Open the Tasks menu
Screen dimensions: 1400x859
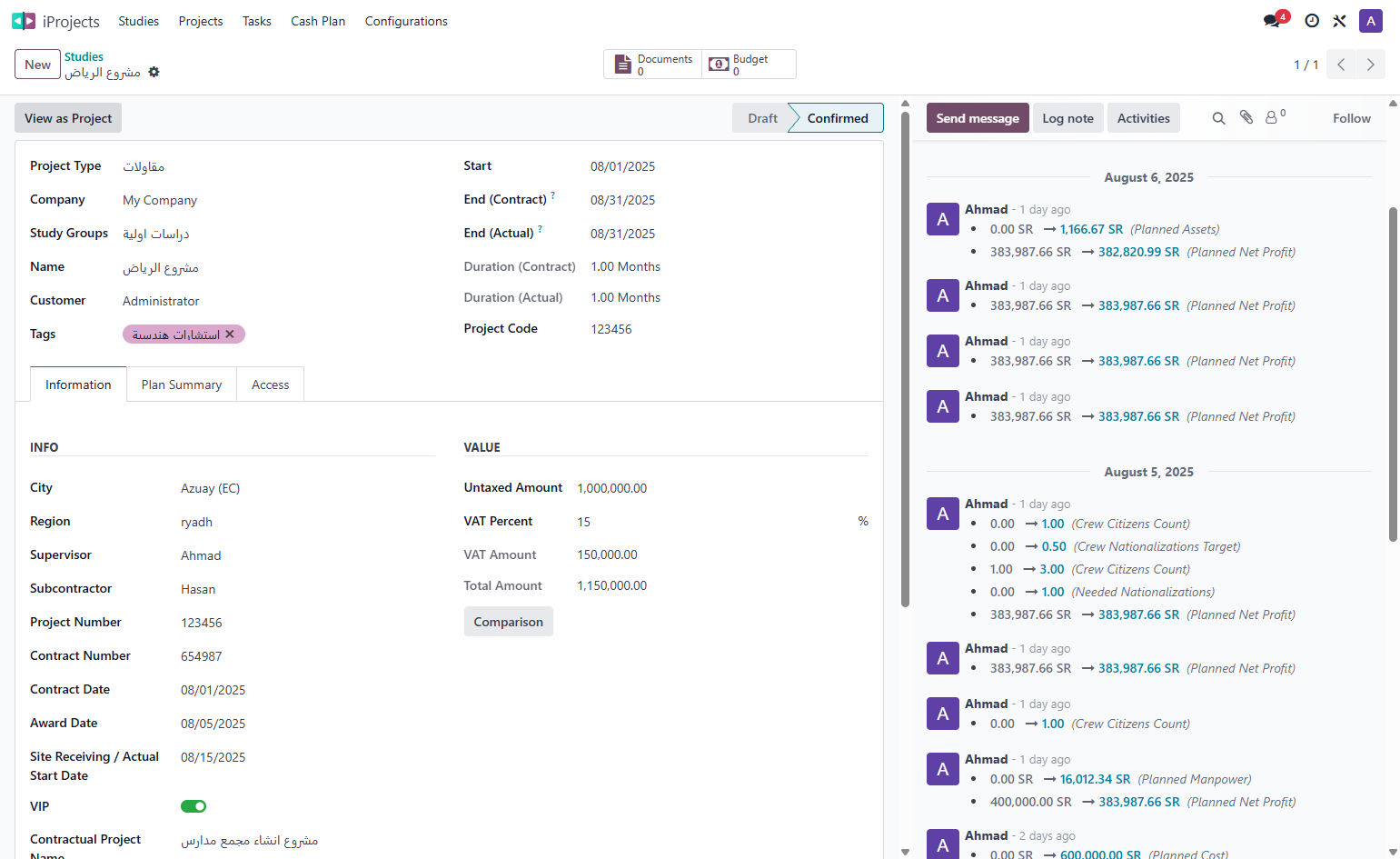tap(257, 21)
